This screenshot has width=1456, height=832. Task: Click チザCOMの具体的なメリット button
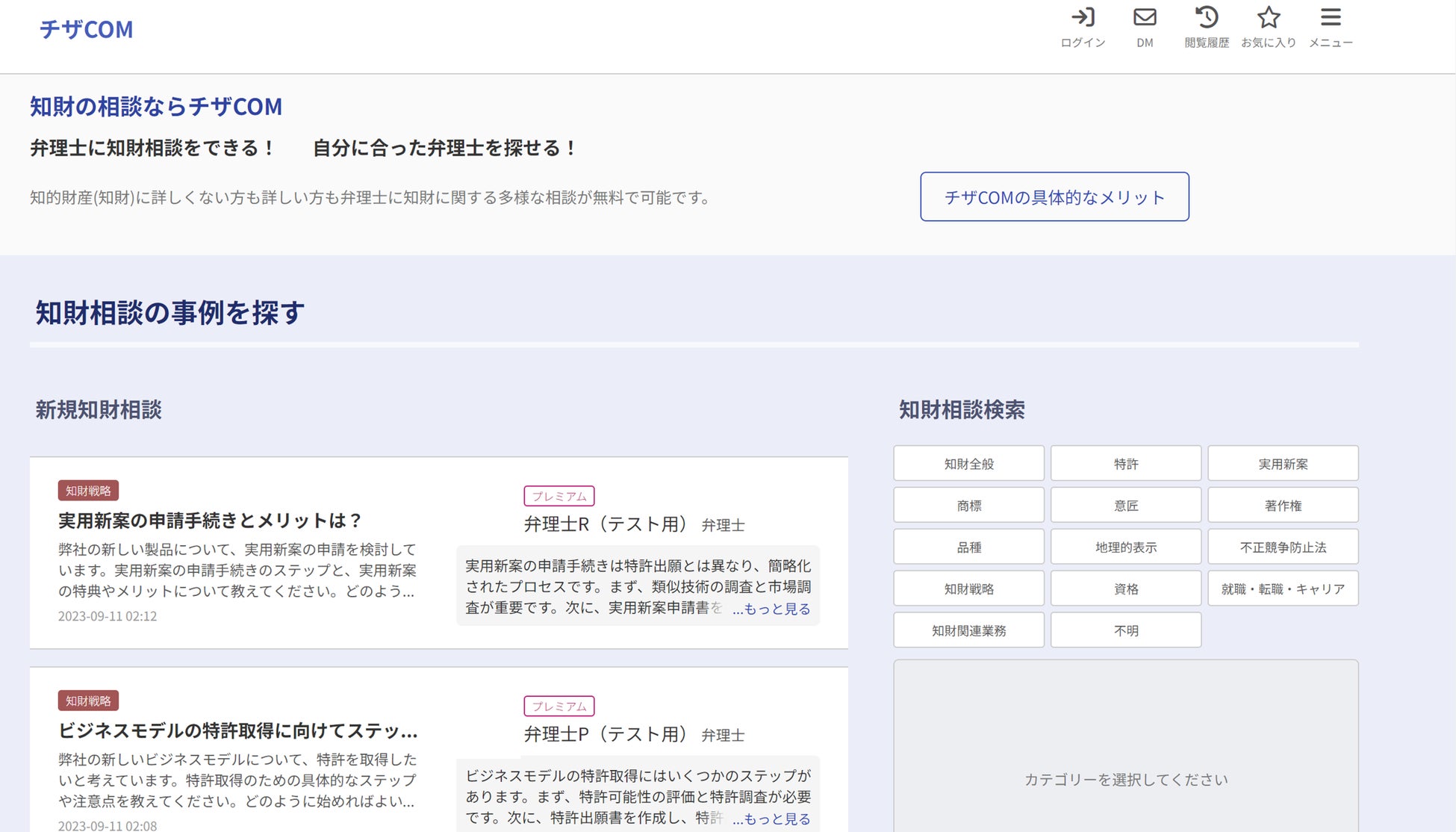point(1054,197)
